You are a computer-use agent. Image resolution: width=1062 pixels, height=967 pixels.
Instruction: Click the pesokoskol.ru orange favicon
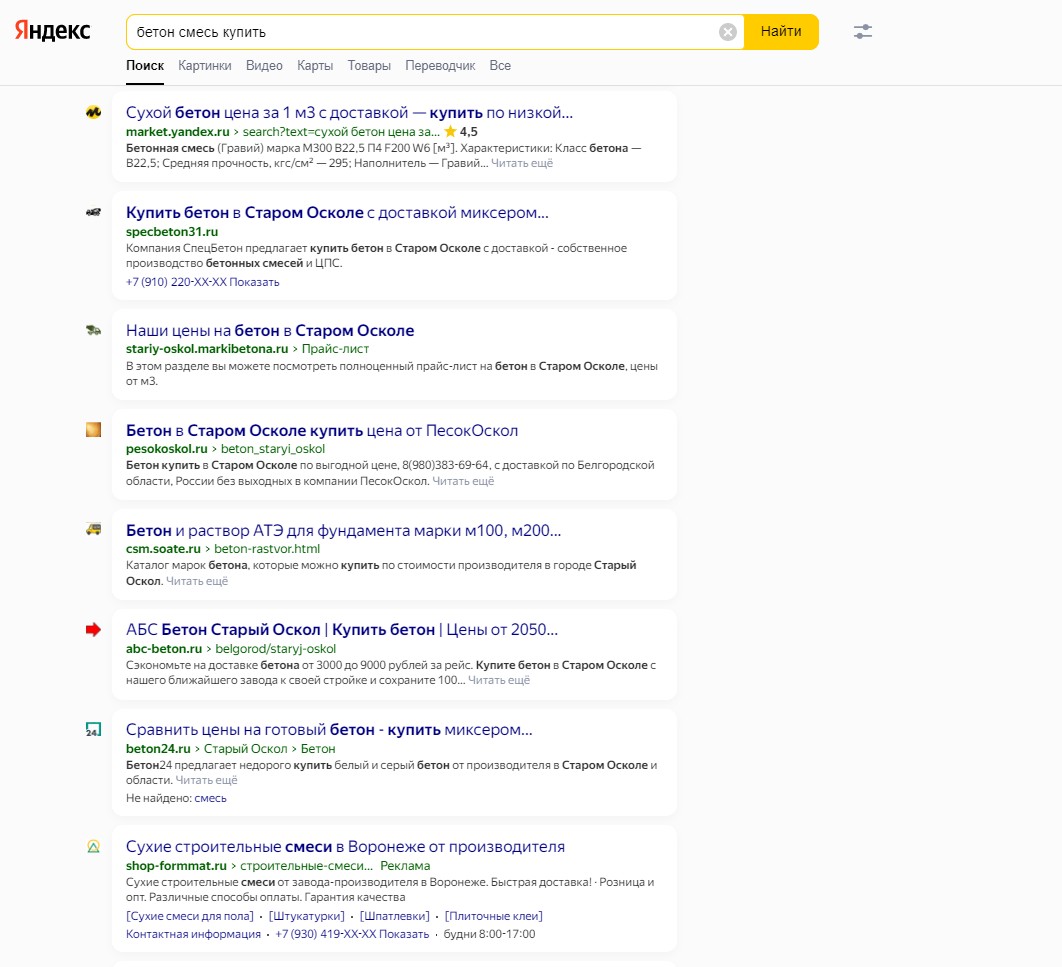(x=93, y=430)
